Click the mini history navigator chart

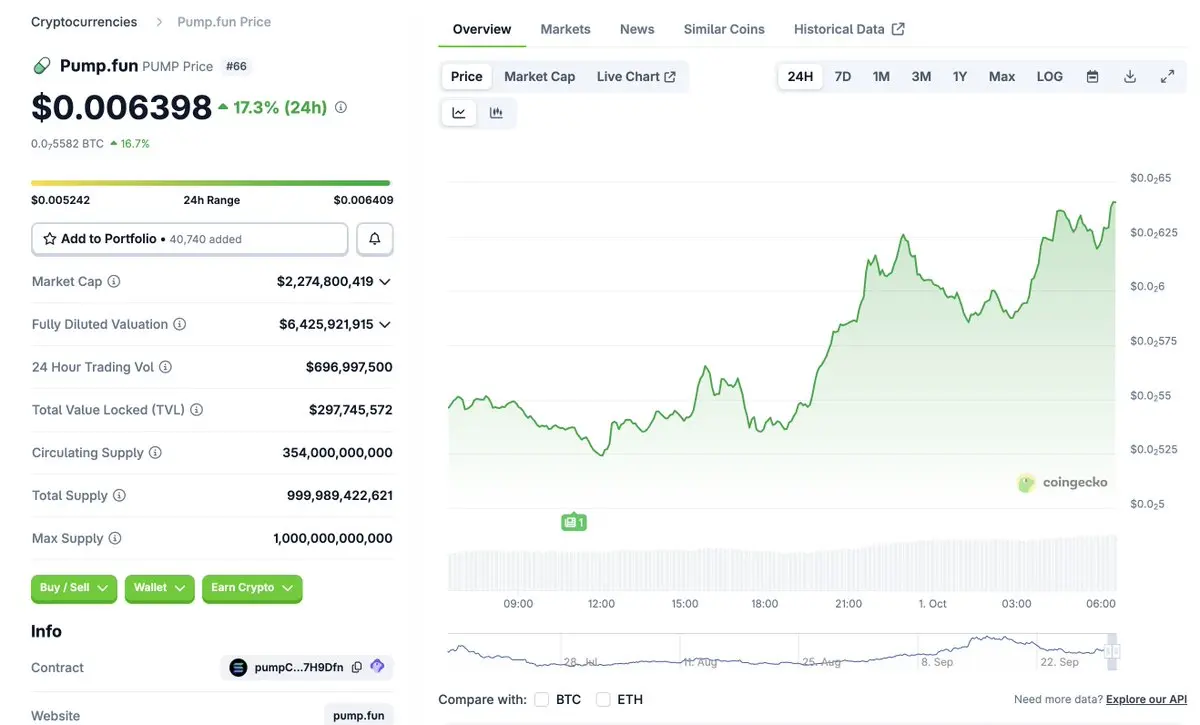pos(780,650)
